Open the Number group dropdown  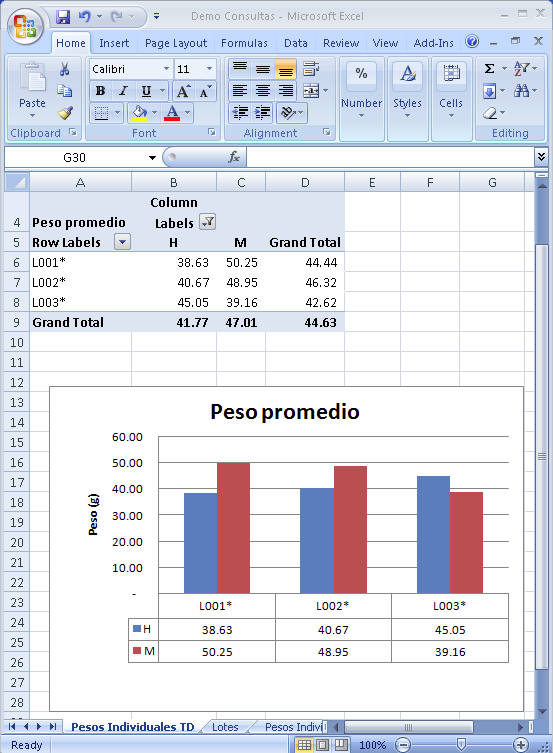361,99
